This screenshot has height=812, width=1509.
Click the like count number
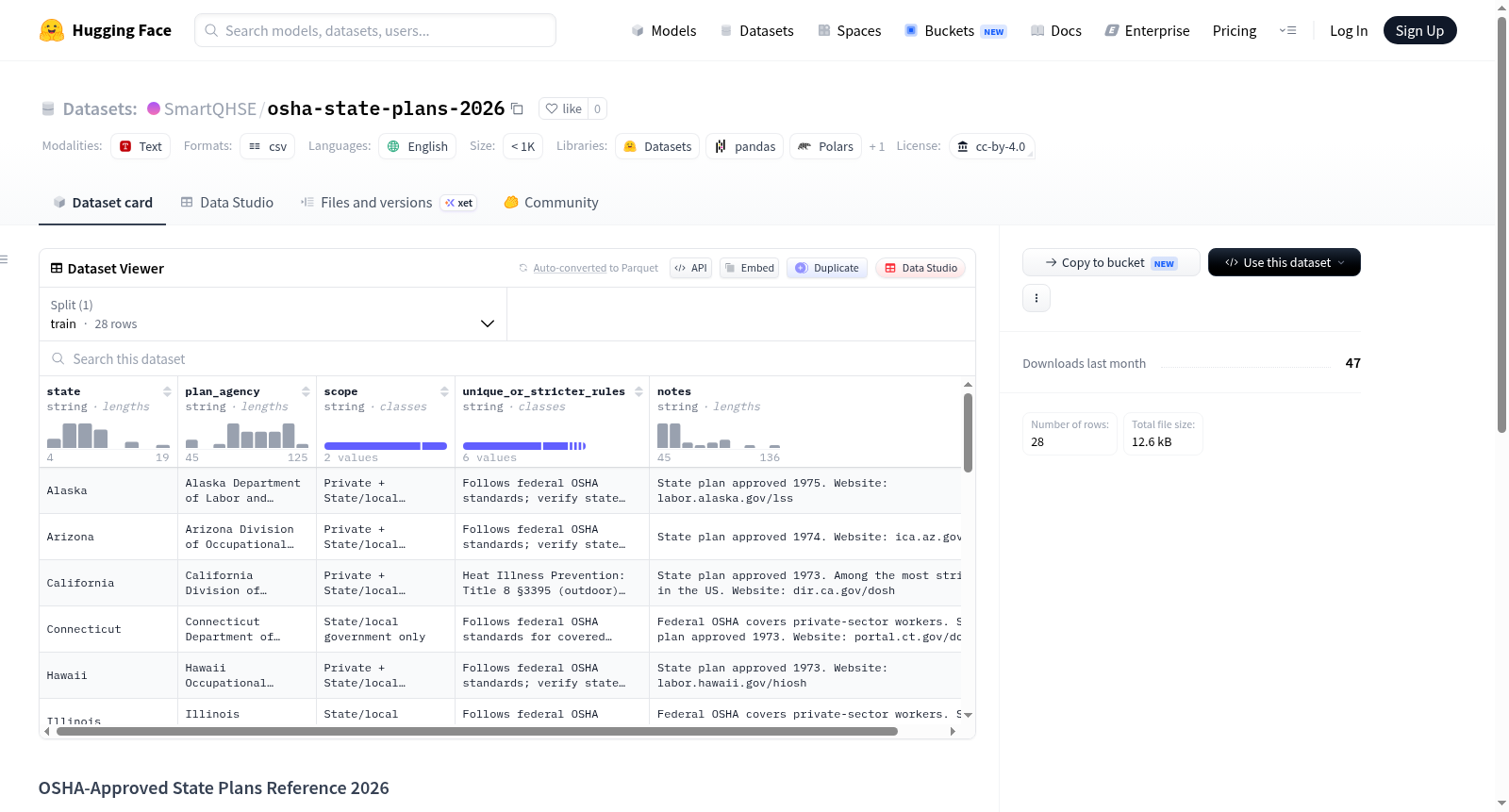pyautogui.click(x=597, y=108)
